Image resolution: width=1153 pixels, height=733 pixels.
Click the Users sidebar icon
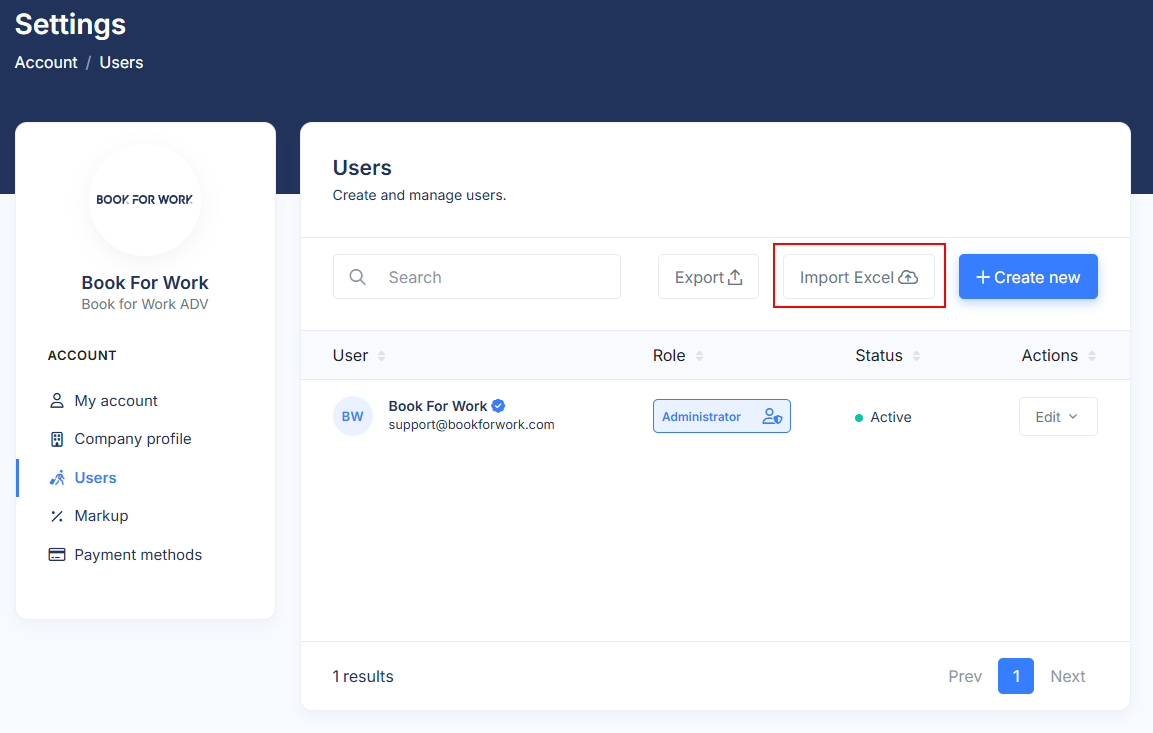pyautogui.click(x=57, y=478)
